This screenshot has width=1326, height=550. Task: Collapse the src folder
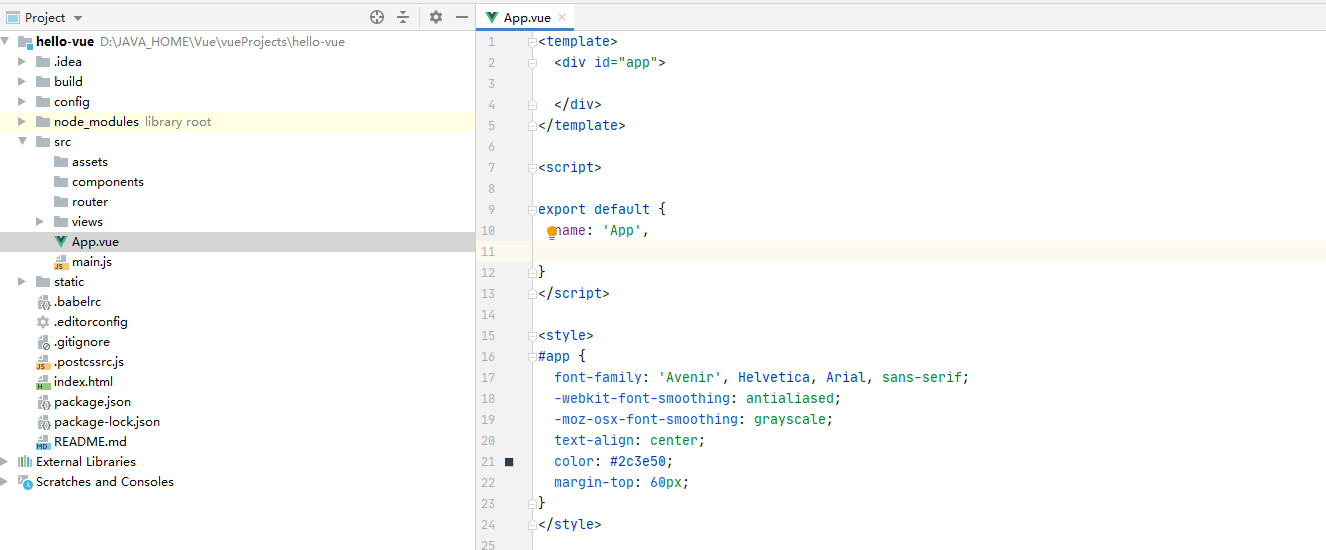pyautogui.click(x=23, y=142)
